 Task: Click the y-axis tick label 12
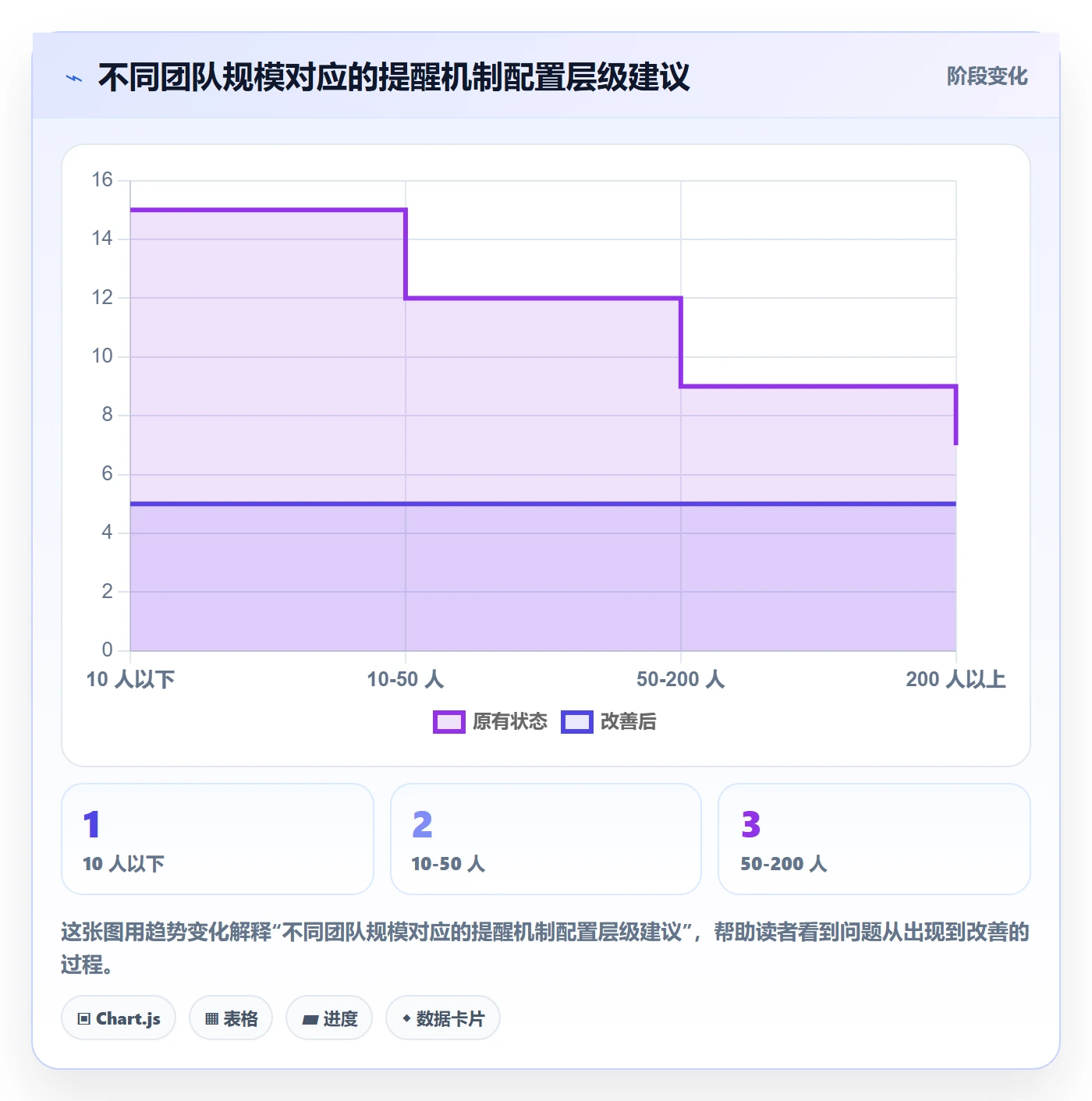click(102, 297)
